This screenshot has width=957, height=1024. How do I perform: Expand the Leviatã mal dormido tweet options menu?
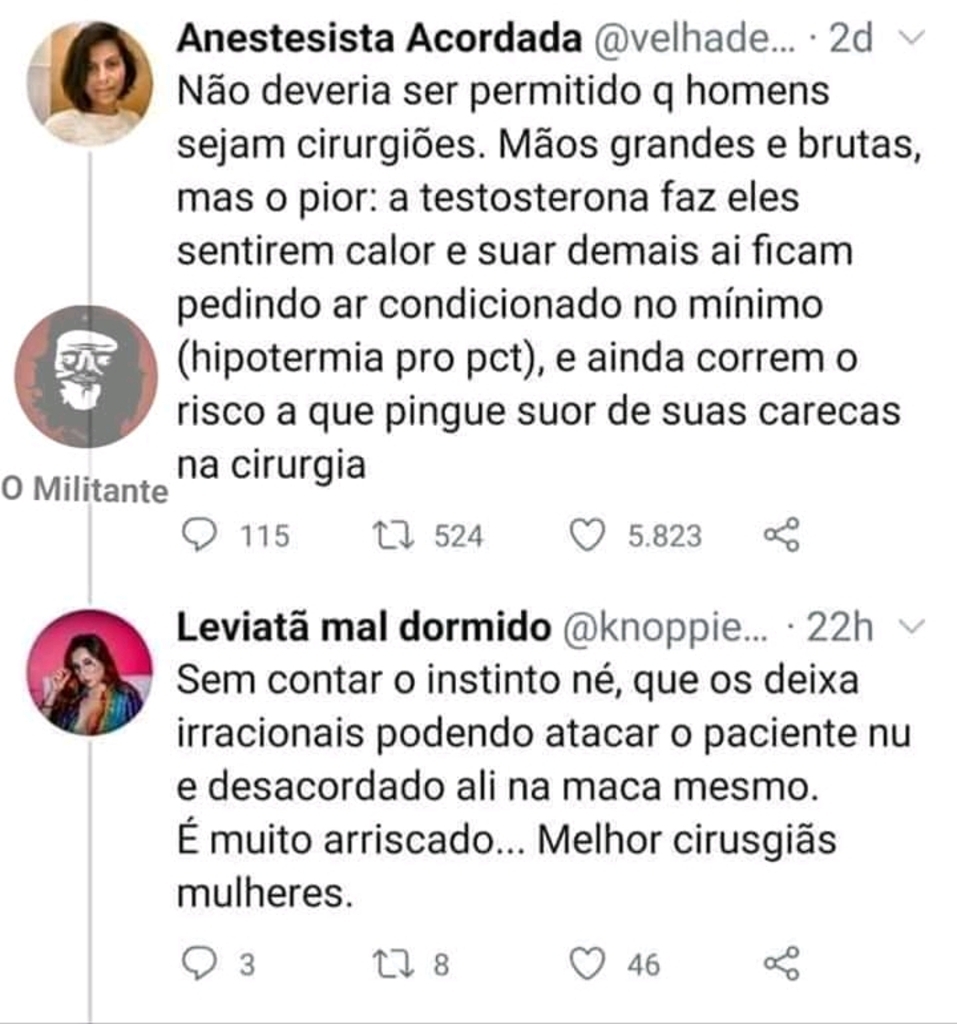pyautogui.click(x=913, y=627)
